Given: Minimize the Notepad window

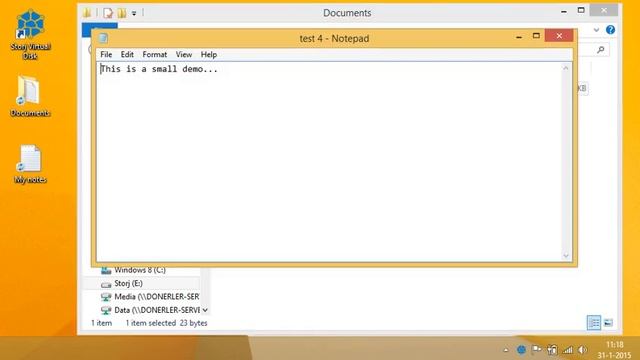Looking at the screenshot, I should tap(519, 36).
